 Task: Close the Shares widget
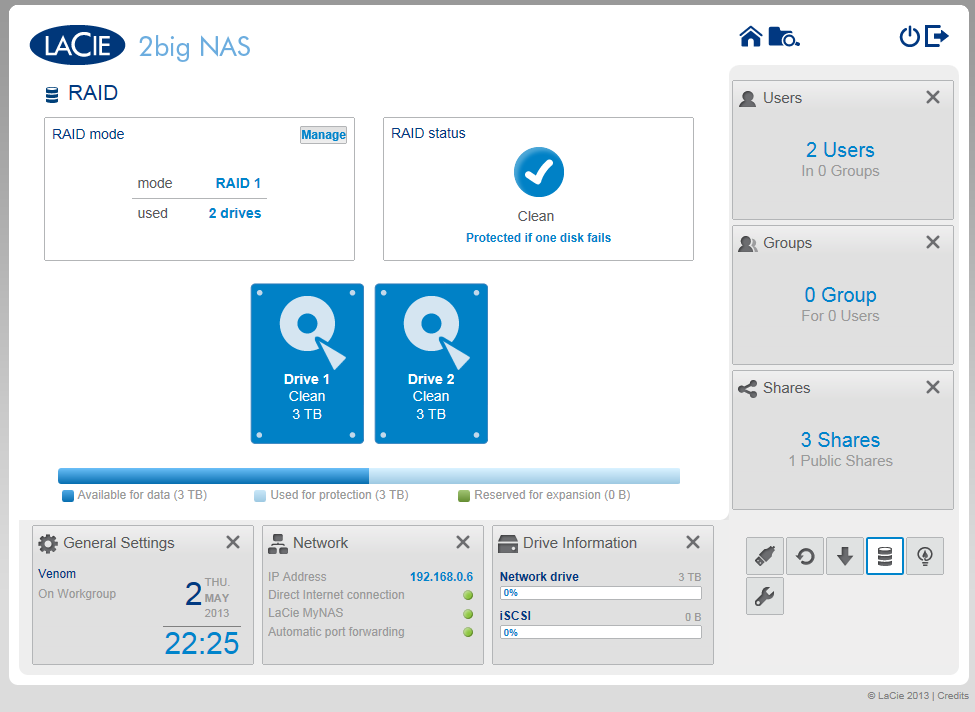pos(933,387)
